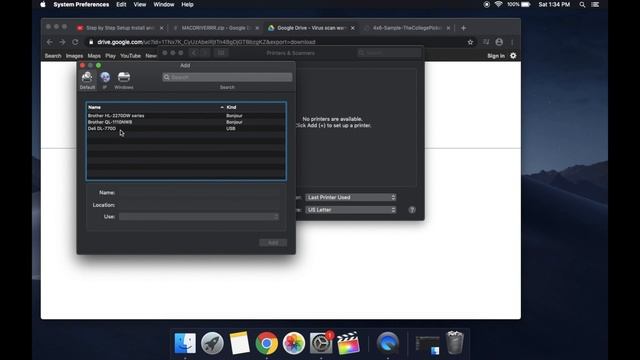Open the US Letter paper size dropdown
The height and width of the screenshot is (360, 640).
(x=351, y=210)
